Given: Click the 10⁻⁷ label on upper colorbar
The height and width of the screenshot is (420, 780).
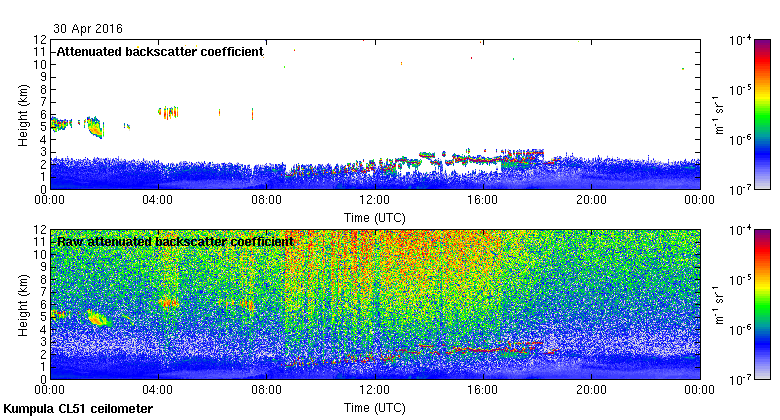Looking at the screenshot, I should (740, 190).
